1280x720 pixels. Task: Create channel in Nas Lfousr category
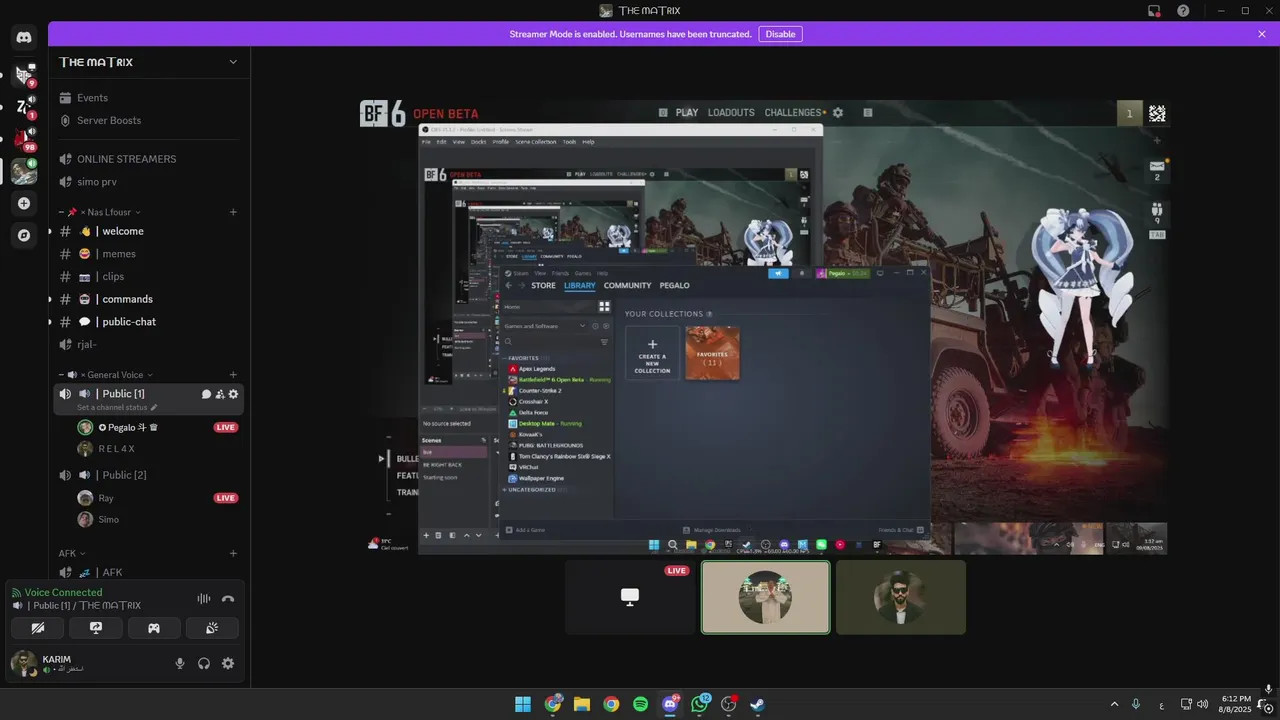pyautogui.click(x=233, y=212)
